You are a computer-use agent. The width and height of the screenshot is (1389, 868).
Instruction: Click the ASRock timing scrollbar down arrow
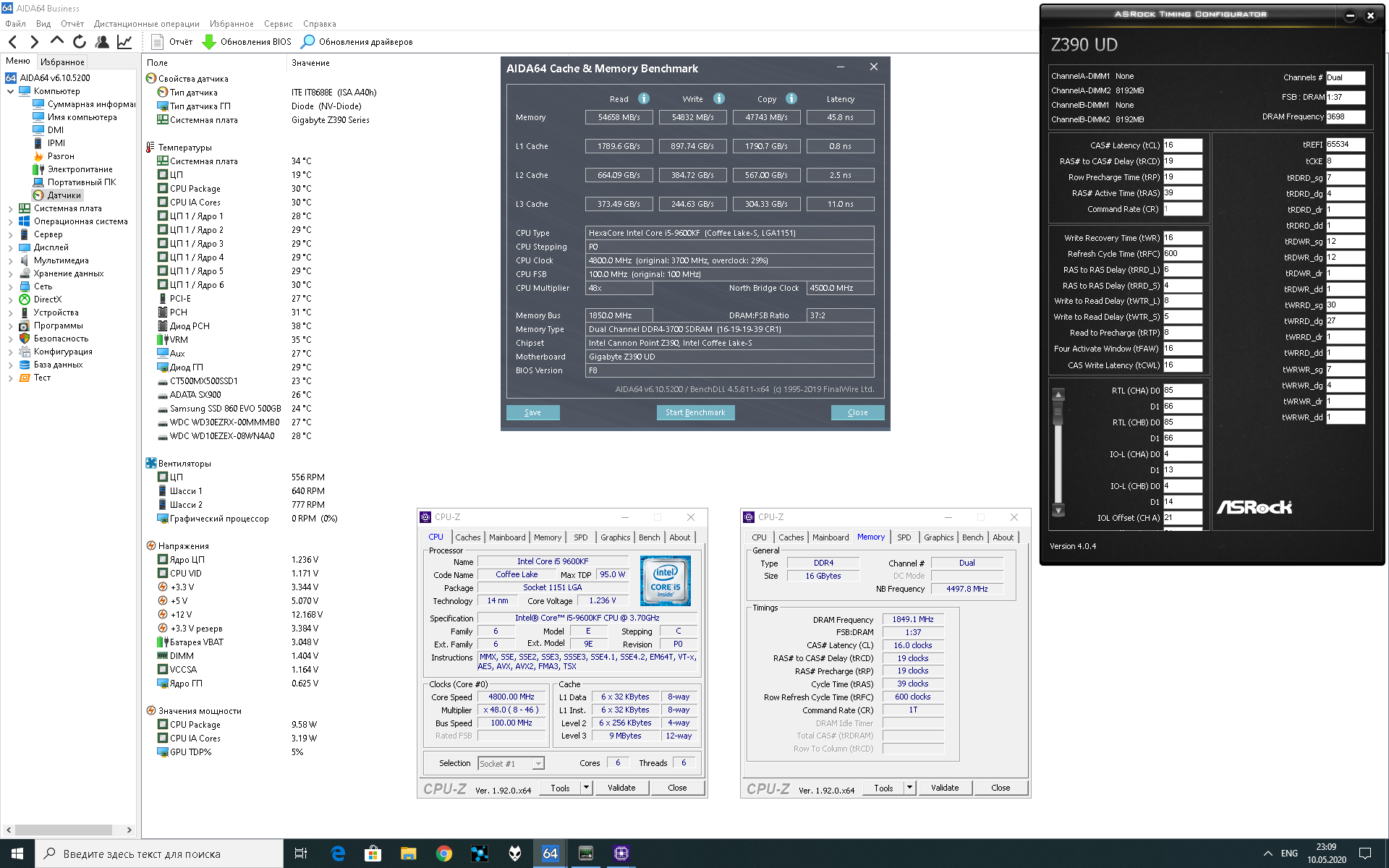click(1058, 511)
